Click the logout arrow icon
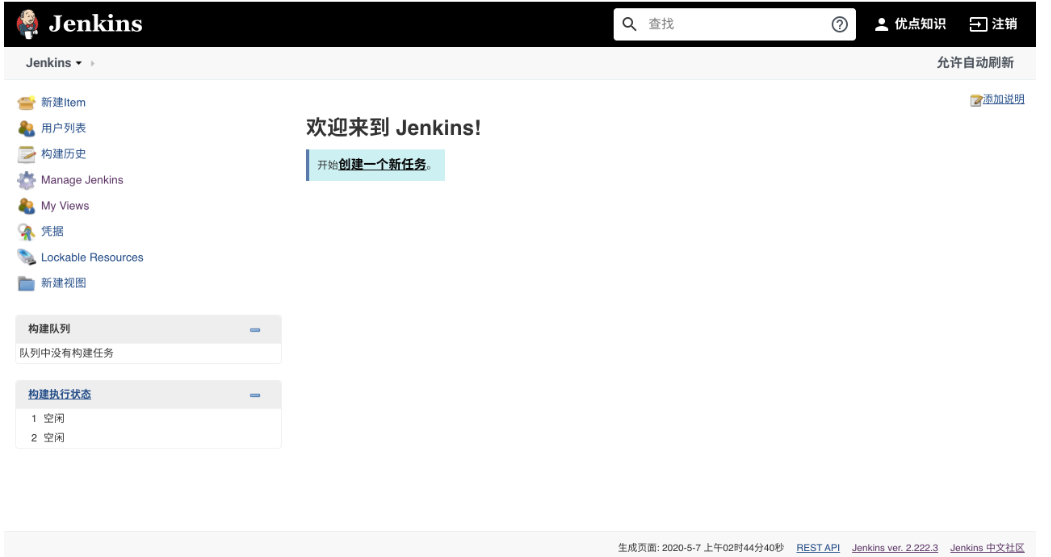Screen dimensions: 1051x557 coord(978,24)
